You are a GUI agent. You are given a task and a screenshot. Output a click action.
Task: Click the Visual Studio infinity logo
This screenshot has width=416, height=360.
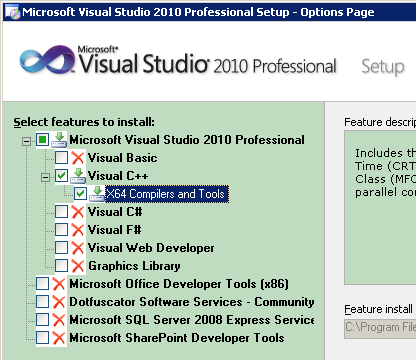[47, 60]
